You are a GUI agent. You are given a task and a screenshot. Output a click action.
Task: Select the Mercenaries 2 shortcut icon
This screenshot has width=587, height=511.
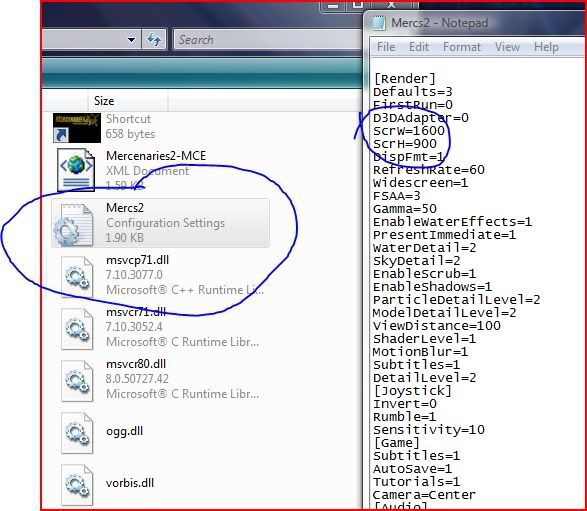[77, 128]
